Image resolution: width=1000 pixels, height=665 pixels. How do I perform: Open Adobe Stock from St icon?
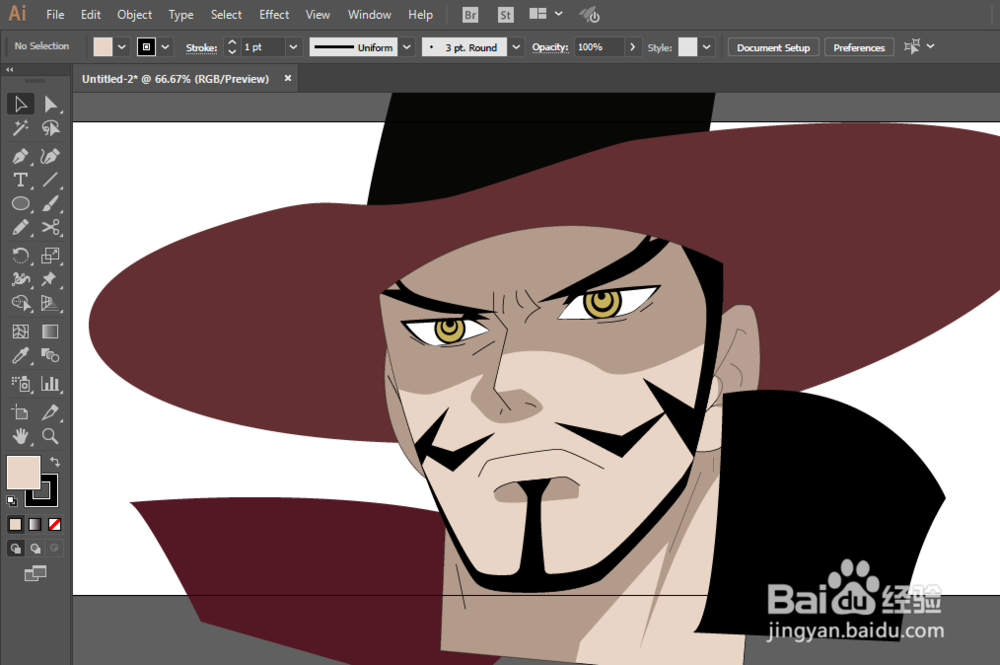click(x=505, y=15)
